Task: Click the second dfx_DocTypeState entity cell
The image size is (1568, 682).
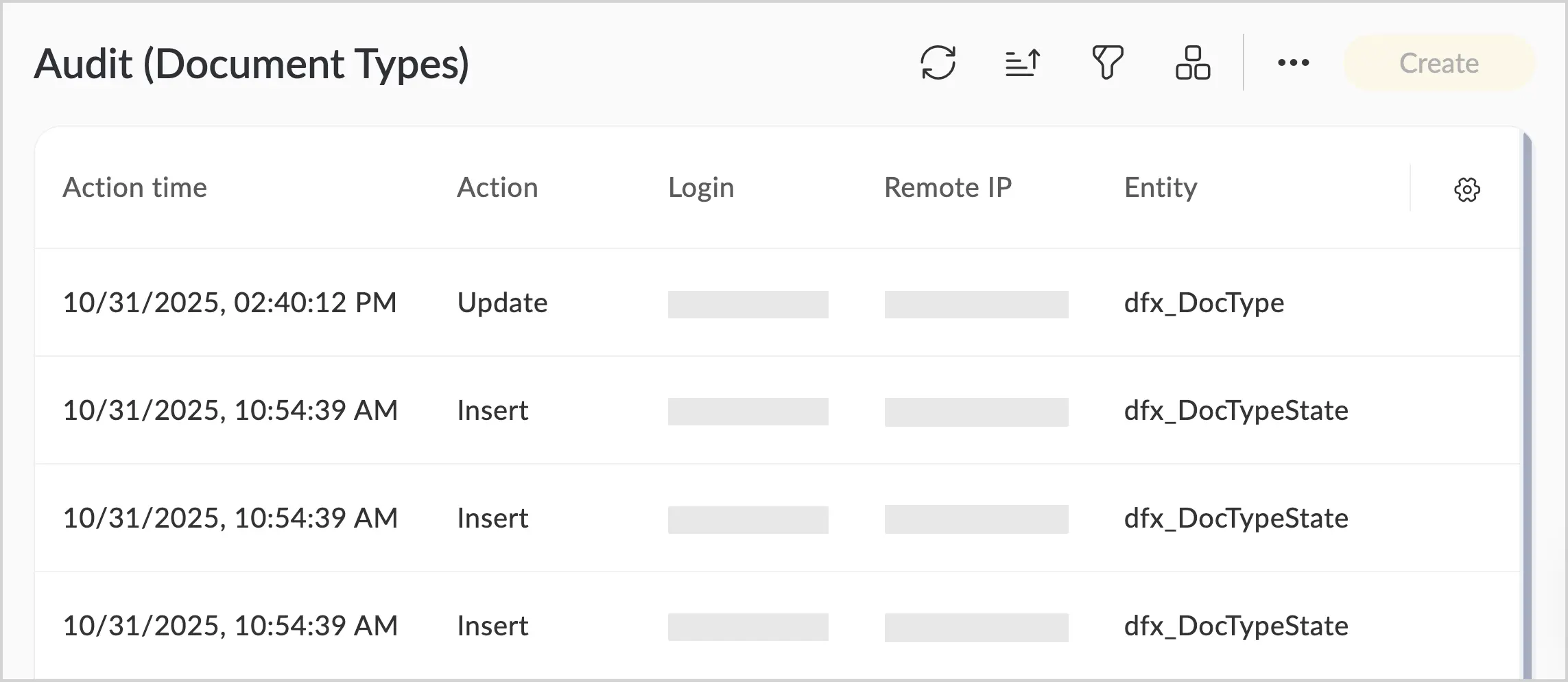Action: coord(1236,518)
